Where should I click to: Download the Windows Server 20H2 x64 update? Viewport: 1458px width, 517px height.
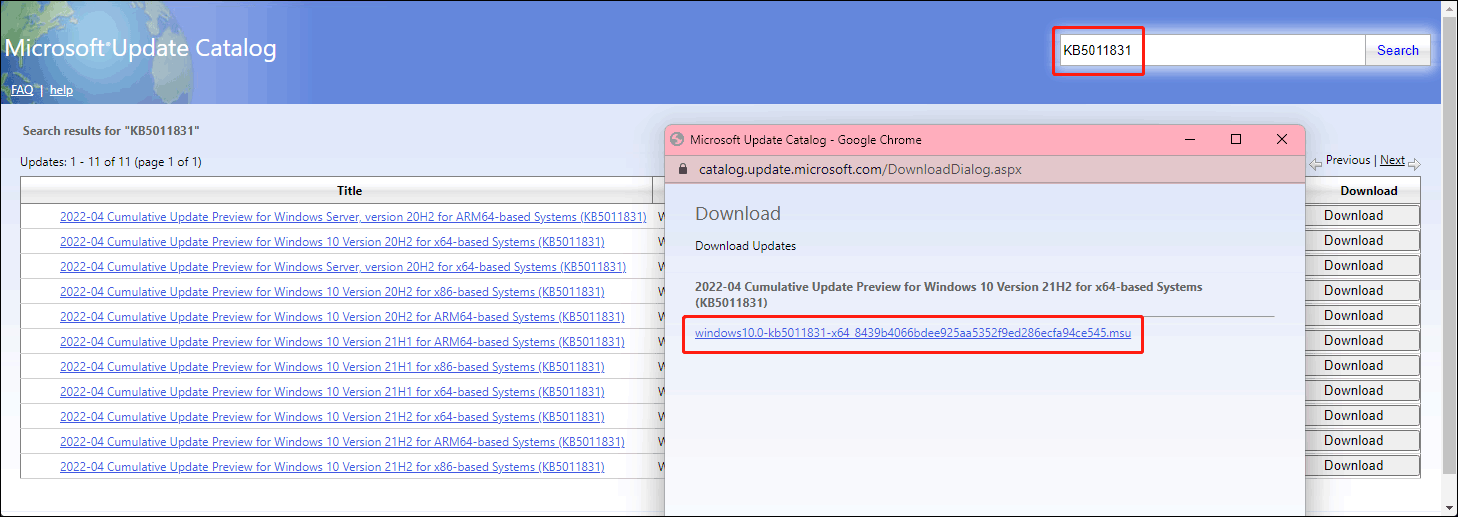(x=1362, y=265)
